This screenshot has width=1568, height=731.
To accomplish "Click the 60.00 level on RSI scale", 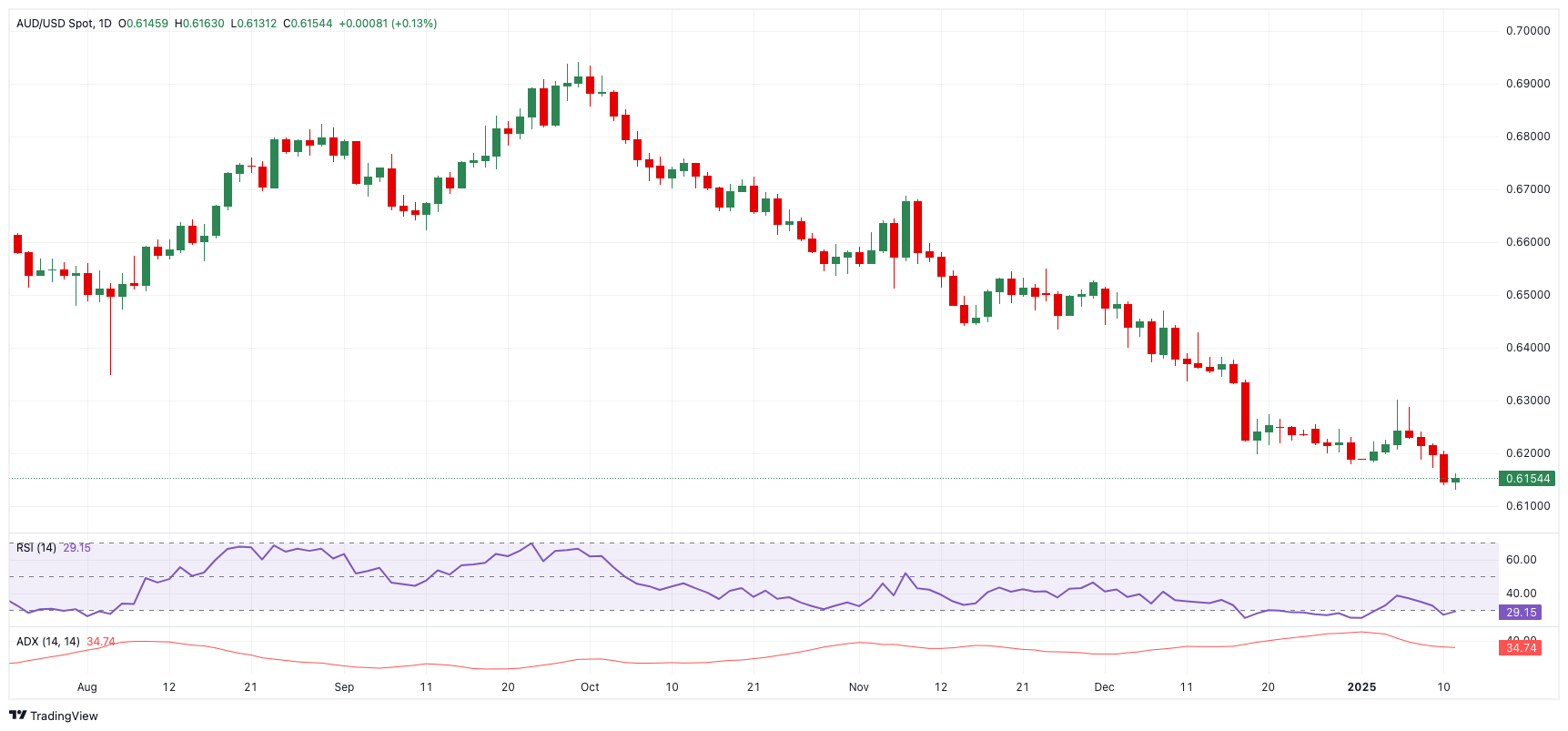I will [1521, 560].
